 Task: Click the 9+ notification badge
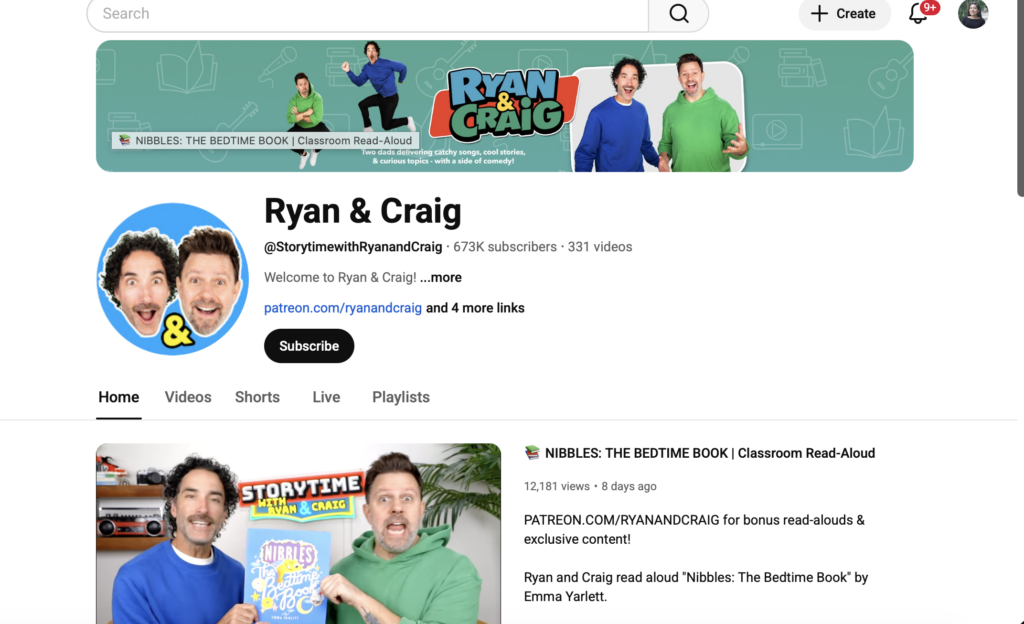click(x=931, y=6)
